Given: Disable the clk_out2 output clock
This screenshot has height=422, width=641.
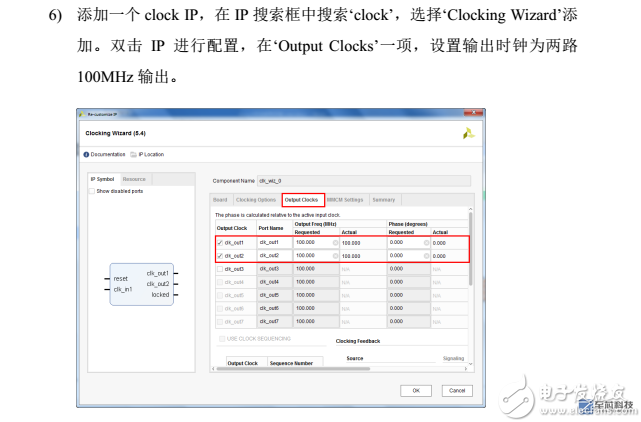Looking at the screenshot, I should click(x=220, y=256).
